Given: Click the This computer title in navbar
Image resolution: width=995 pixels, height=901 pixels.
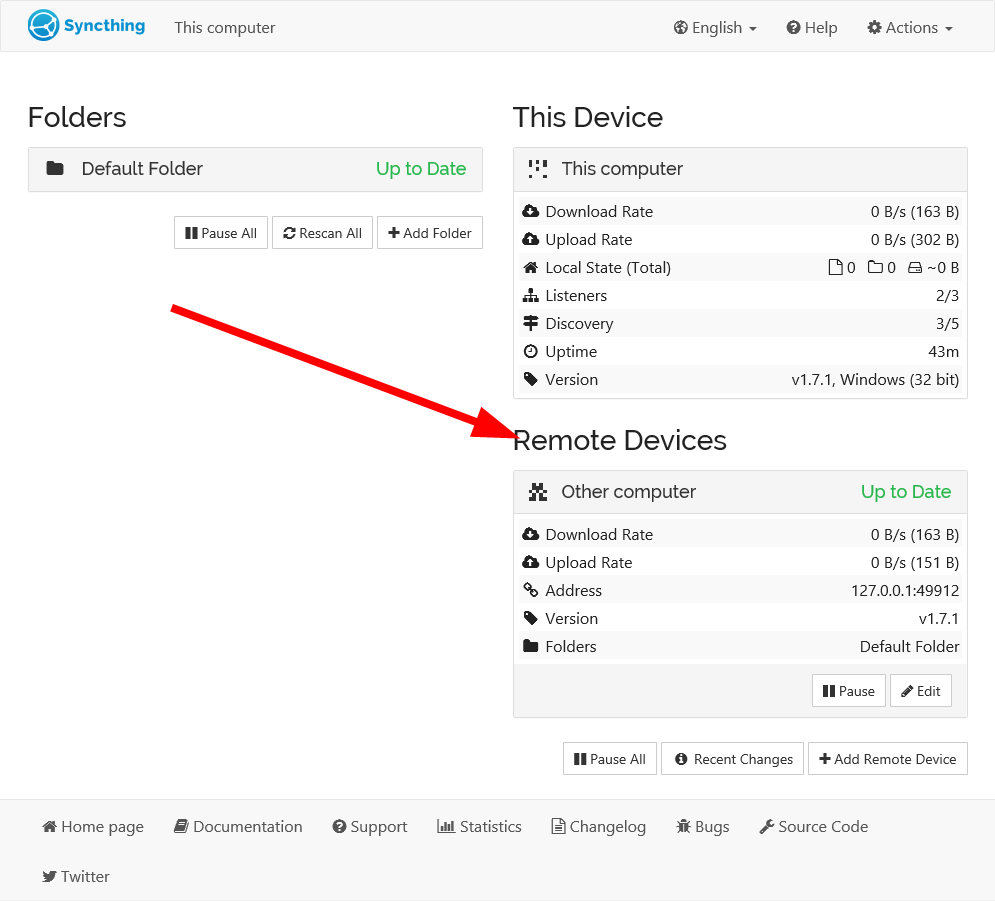Looking at the screenshot, I should coord(225,28).
